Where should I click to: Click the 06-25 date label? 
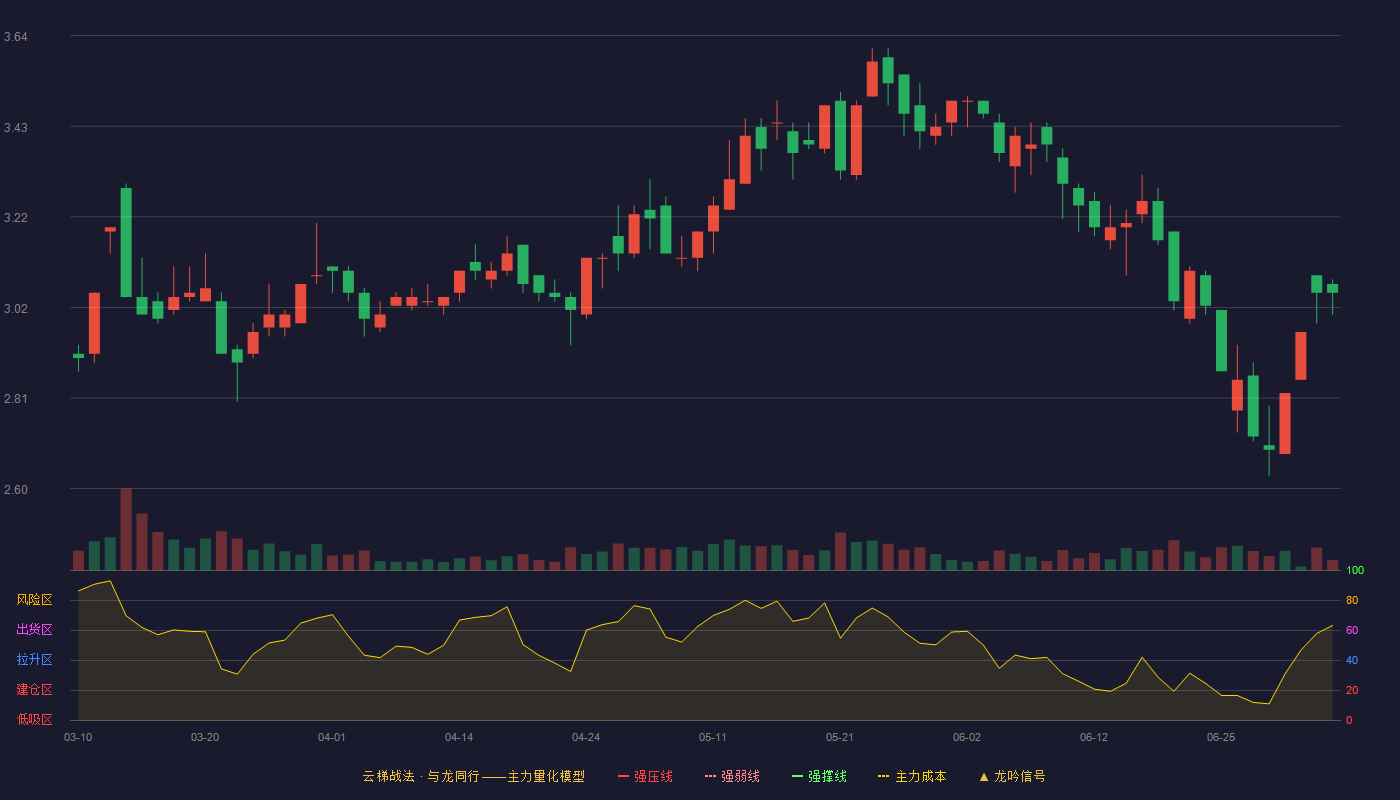coord(1221,737)
